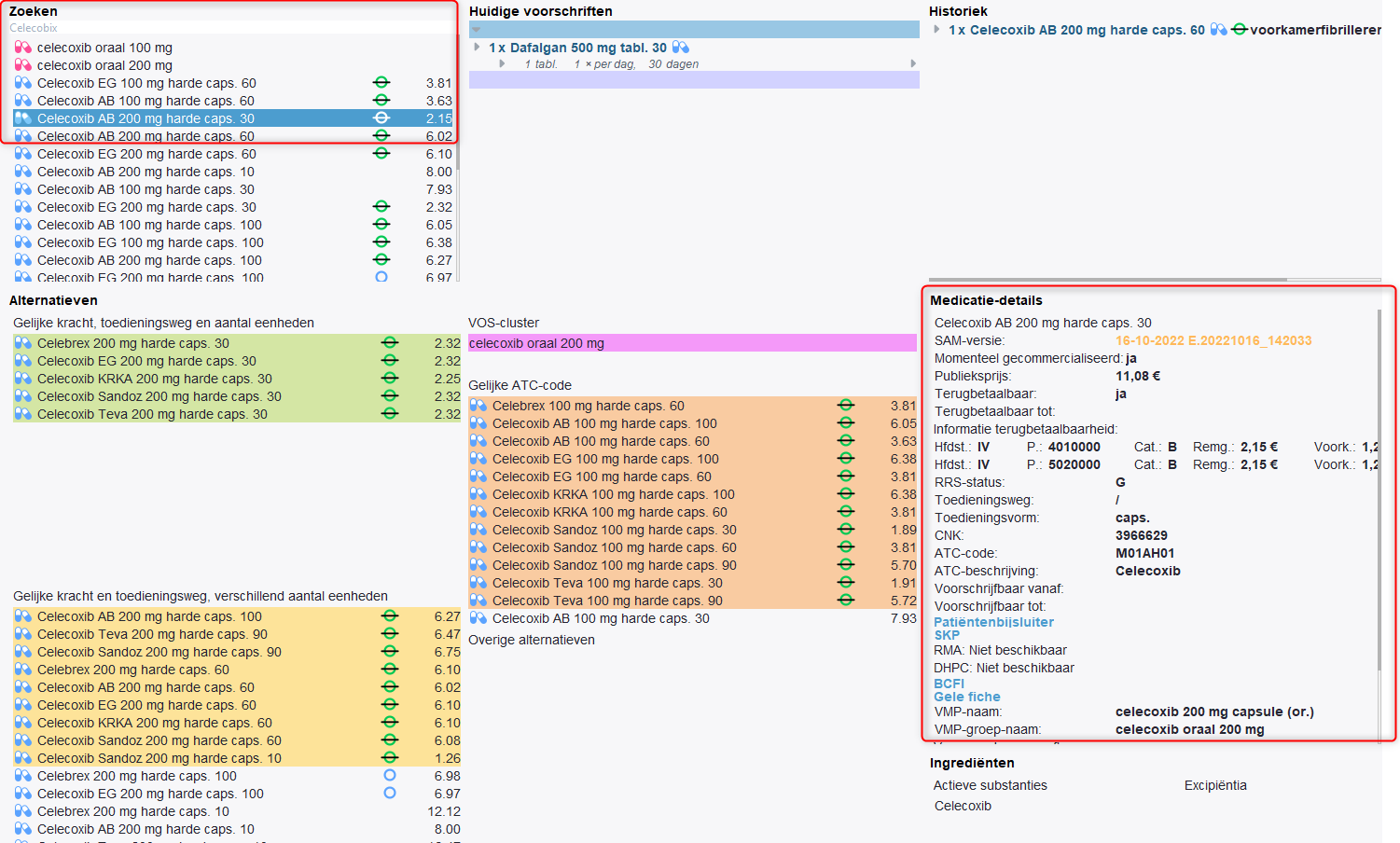Click pill icon in Historiek Celecoxib AB row
The height and width of the screenshot is (843, 1400).
pos(1218,30)
